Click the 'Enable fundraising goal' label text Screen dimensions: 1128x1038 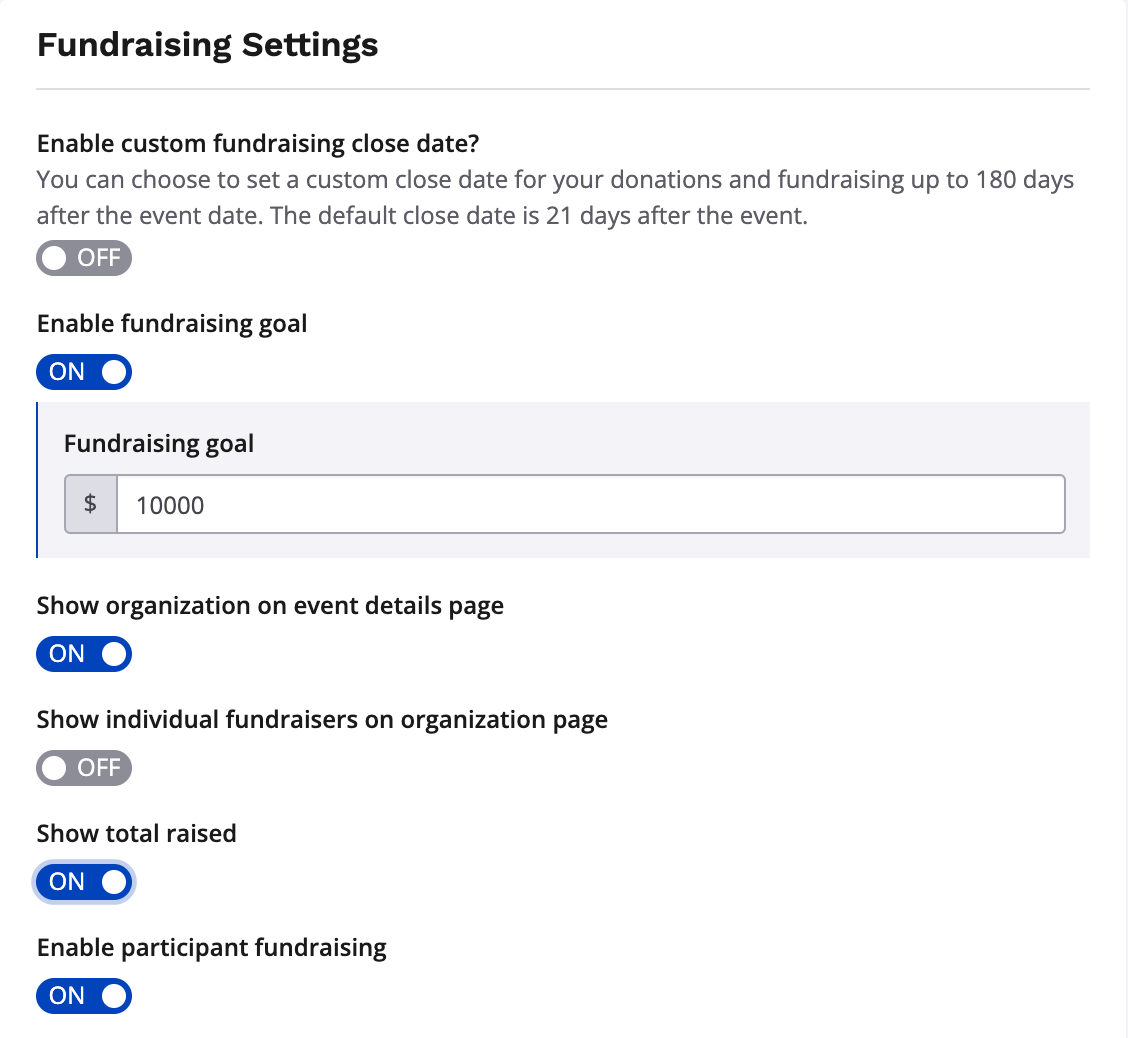(x=172, y=324)
